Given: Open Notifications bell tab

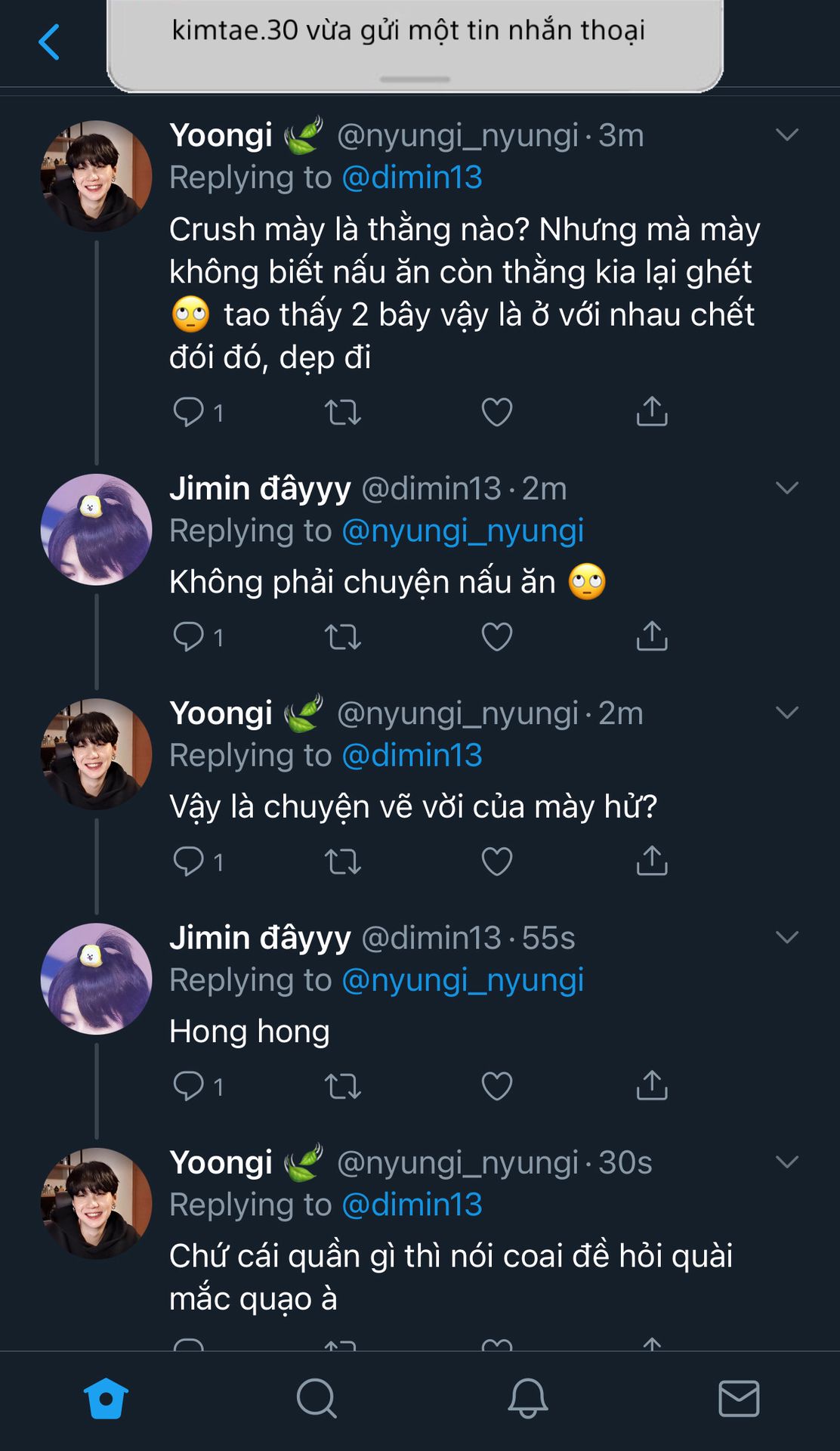Looking at the screenshot, I should tap(527, 1398).
